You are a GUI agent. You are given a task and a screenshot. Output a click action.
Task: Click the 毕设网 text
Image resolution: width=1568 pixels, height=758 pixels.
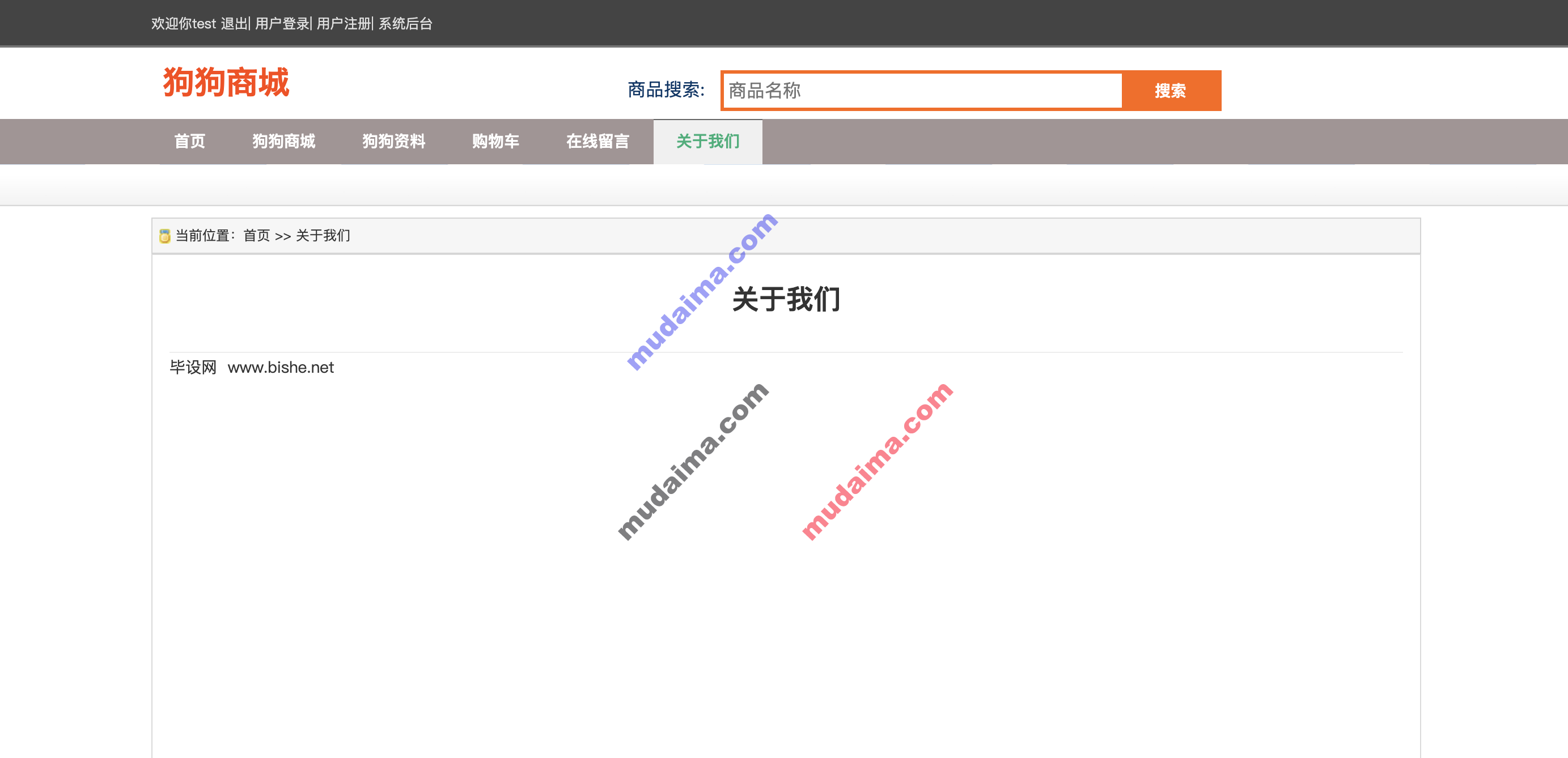pyautogui.click(x=193, y=368)
